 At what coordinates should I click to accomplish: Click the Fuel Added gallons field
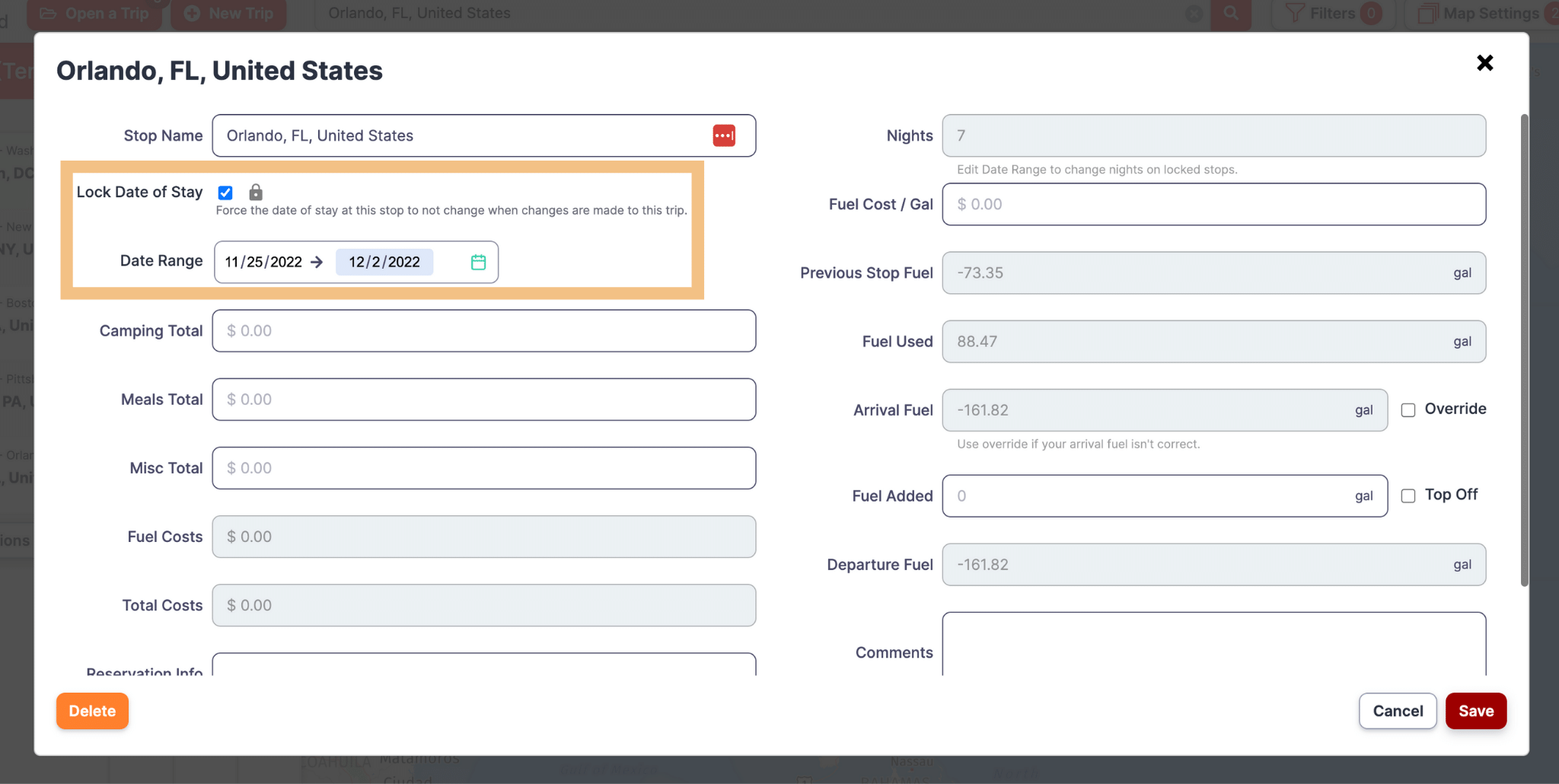pyautogui.click(x=1149, y=496)
